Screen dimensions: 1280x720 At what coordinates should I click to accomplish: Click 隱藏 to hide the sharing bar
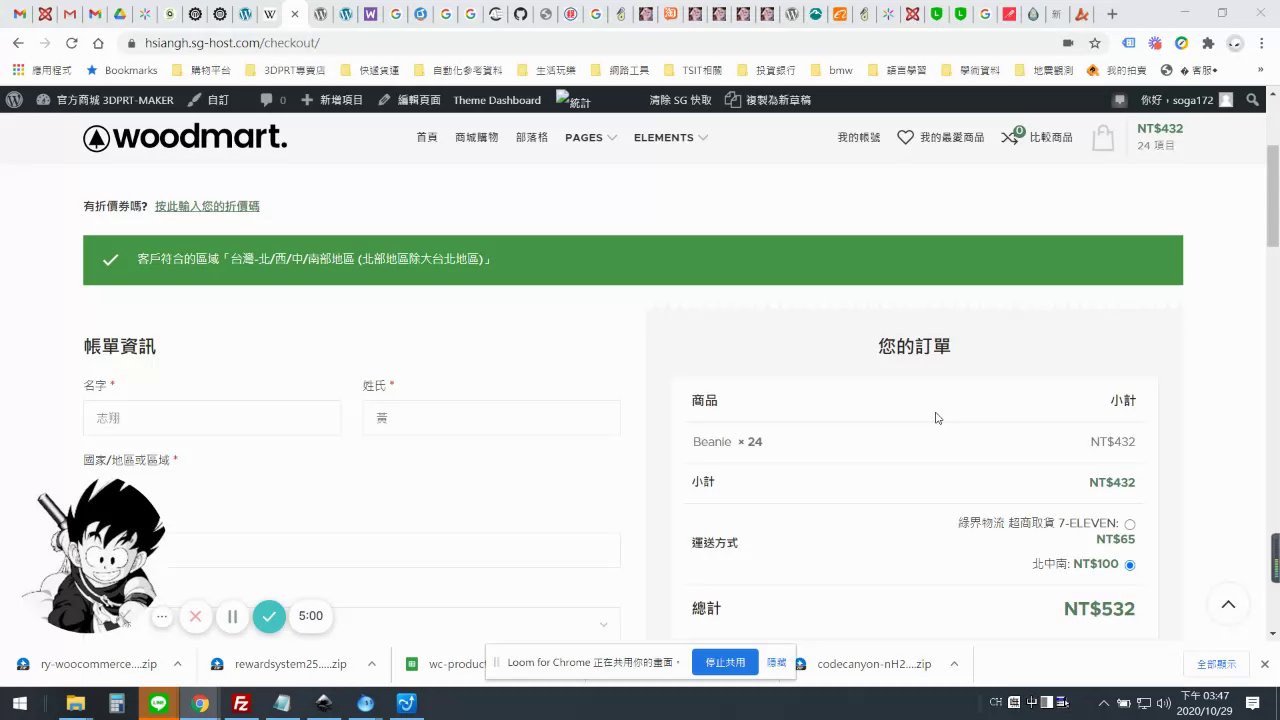pyautogui.click(x=776, y=662)
